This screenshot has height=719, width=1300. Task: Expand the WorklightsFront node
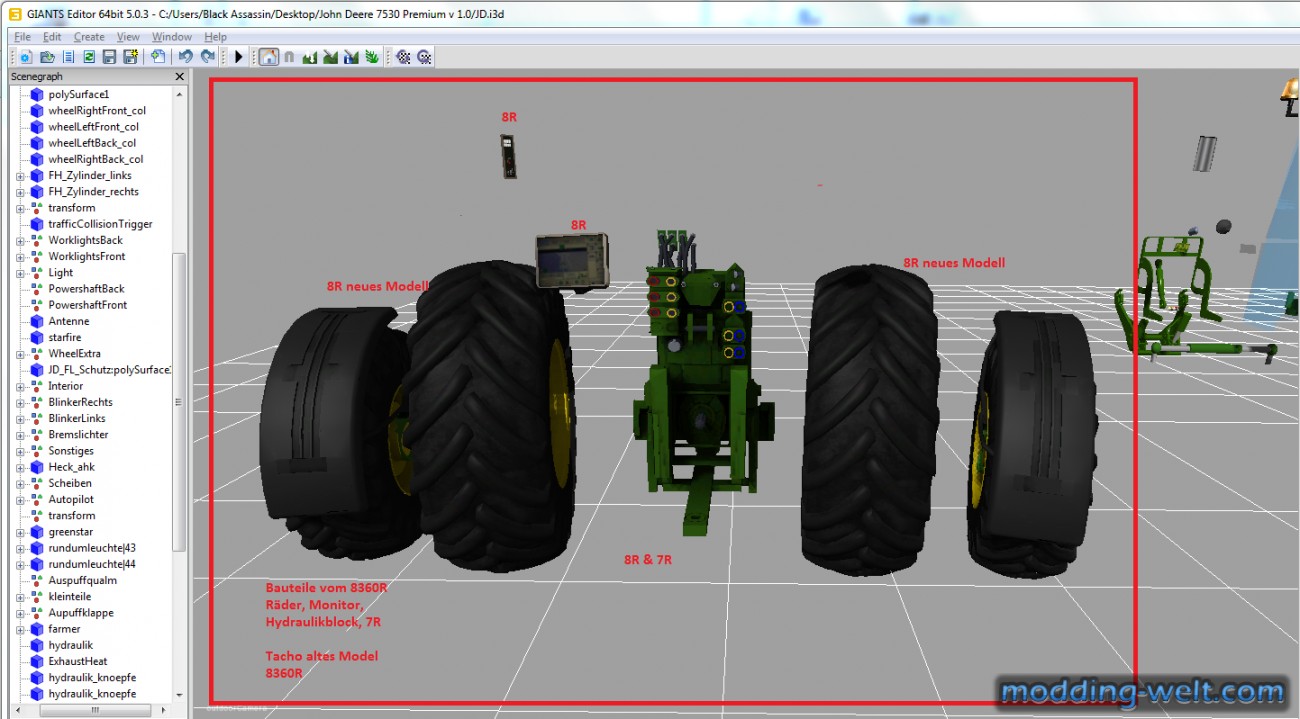(20, 257)
